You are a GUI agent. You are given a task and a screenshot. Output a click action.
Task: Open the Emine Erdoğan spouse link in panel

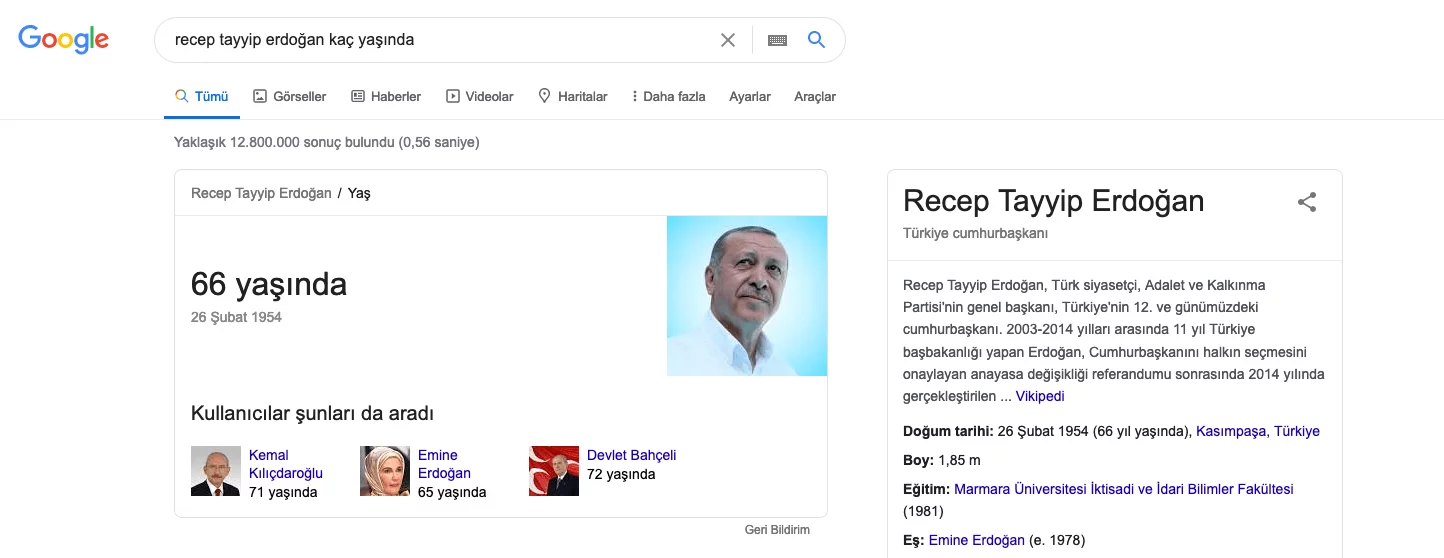coord(977,540)
